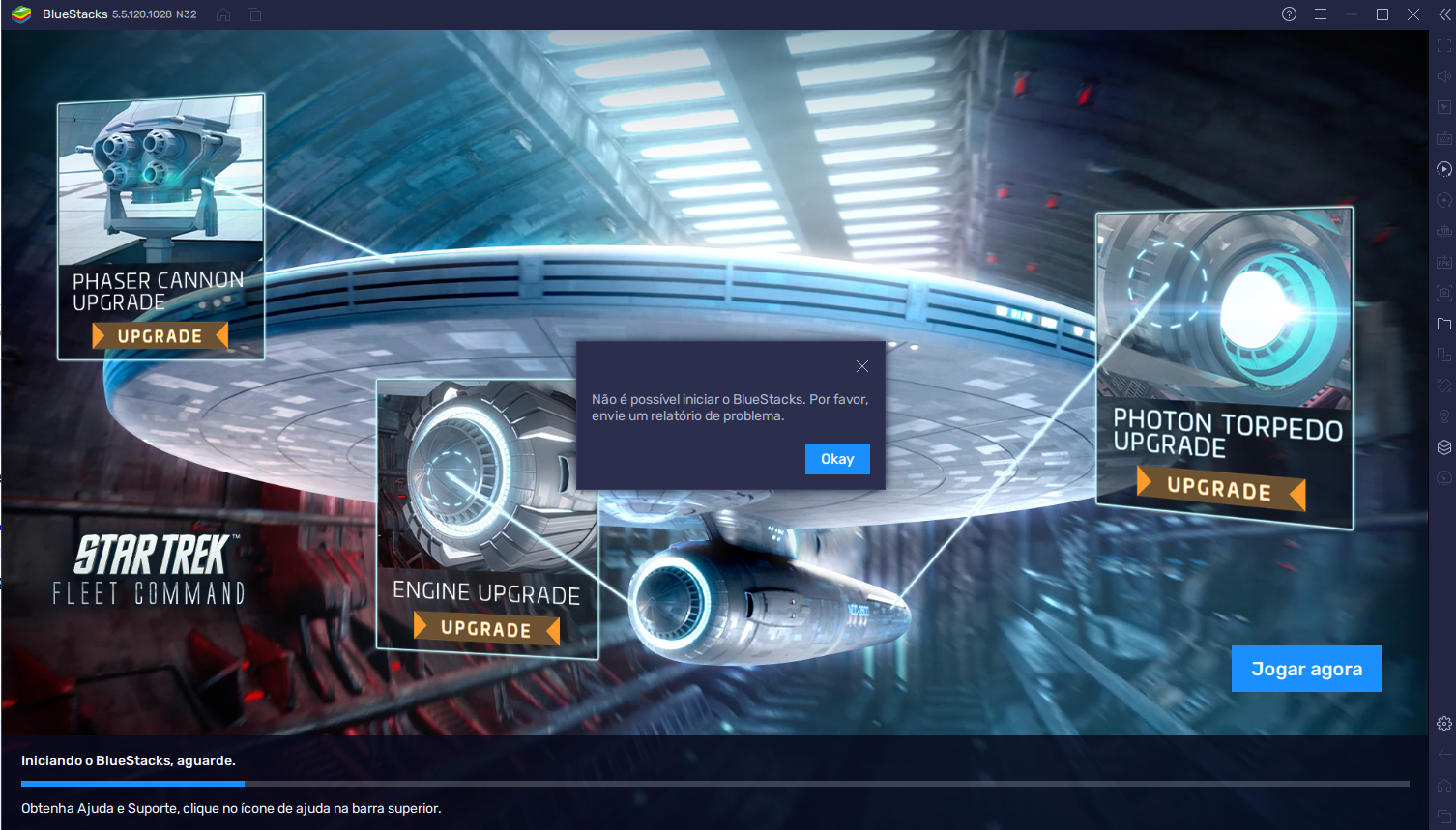
Task: Open the stacked layers multi-instance manager icon
Action: click(1444, 447)
